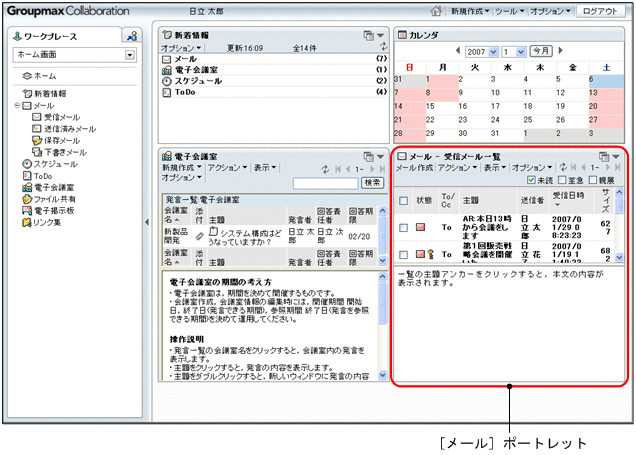The image size is (636, 455).
Task: Open the メール row in 新着情報
Action: pos(274,59)
